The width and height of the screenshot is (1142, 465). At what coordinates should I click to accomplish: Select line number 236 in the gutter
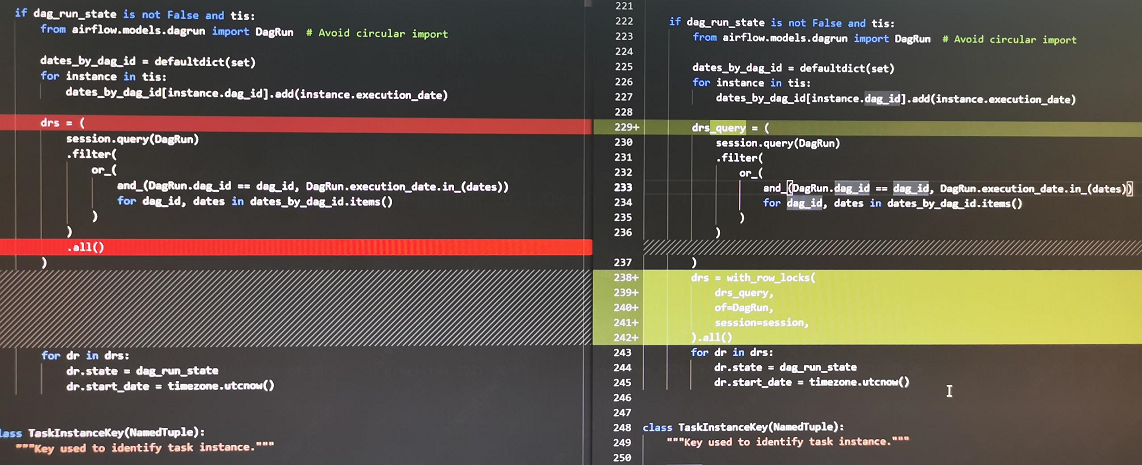(624, 232)
